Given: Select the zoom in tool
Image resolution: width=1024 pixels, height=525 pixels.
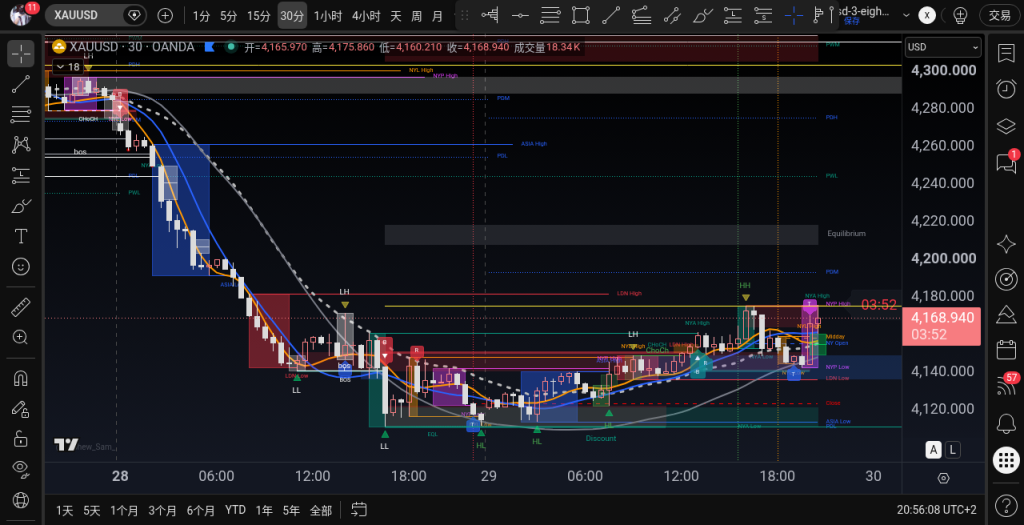Looking at the screenshot, I should [x=21, y=337].
